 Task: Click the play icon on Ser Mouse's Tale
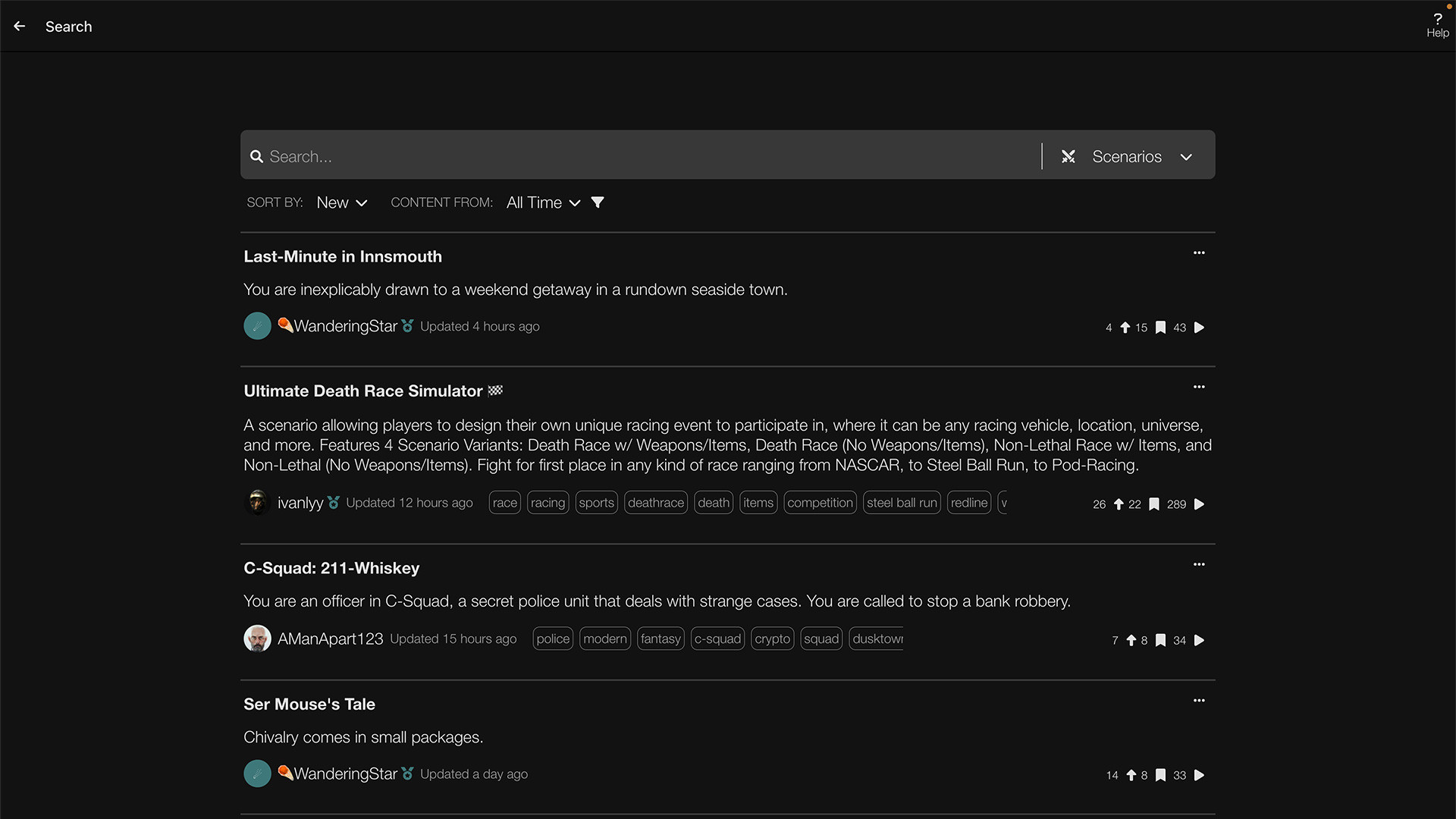click(1199, 775)
